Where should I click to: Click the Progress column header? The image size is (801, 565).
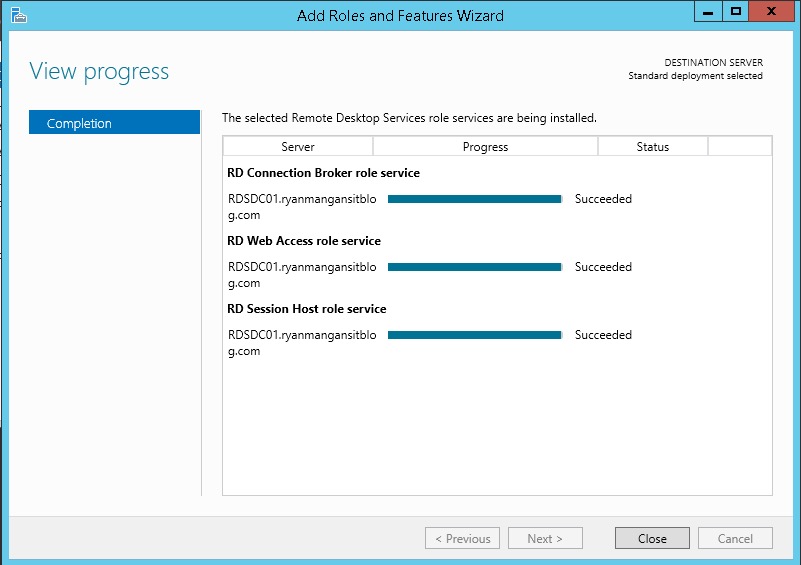485,147
